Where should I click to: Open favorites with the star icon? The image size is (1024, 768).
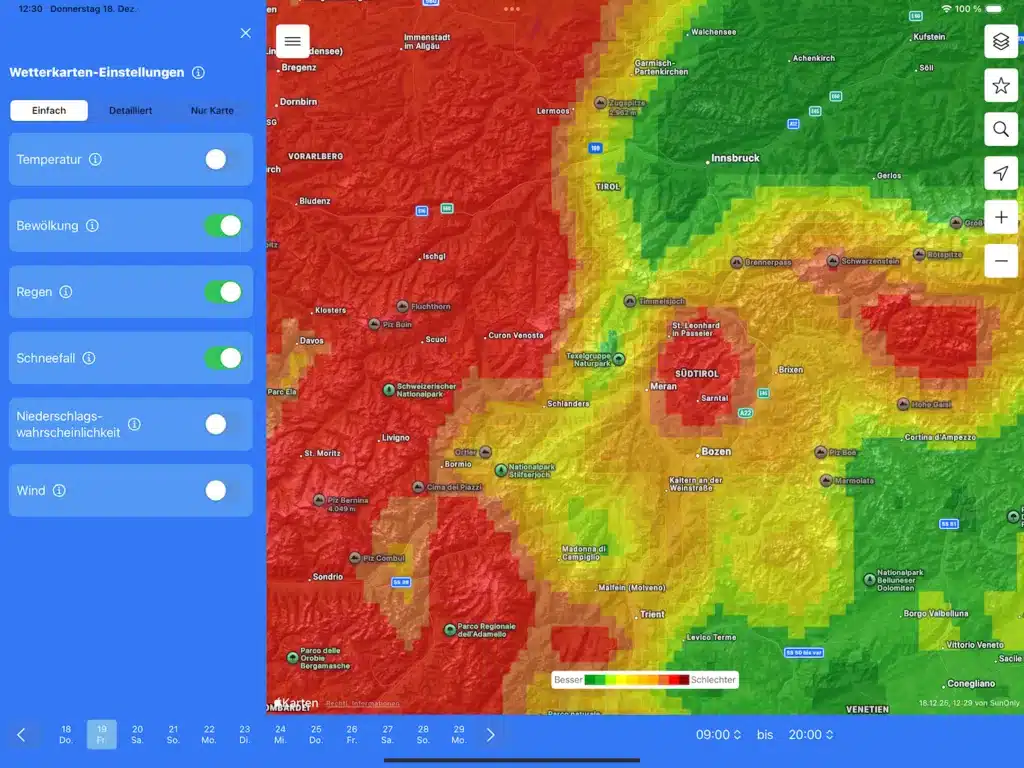pos(1000,86)
